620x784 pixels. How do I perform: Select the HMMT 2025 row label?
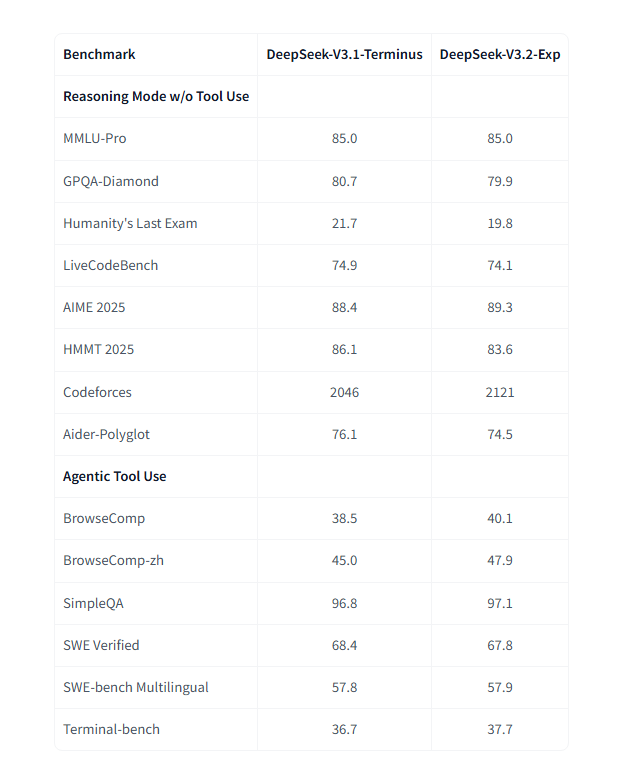coord(98,349)
